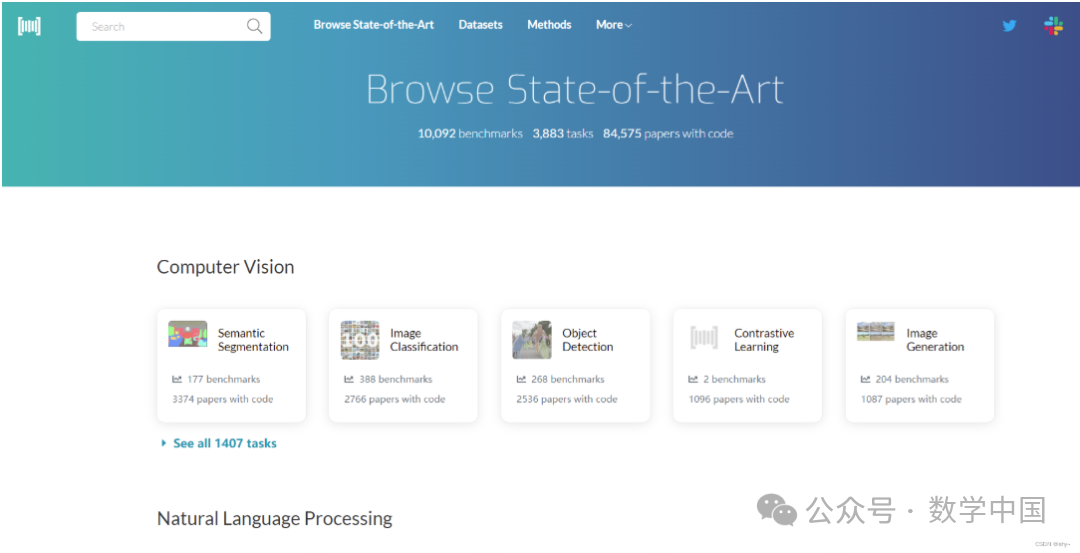Image resolution: width=1080 pixels, height=553 pixels.
Task: Click the 3,883 tasks stat
Action: [x=563, y=134]
